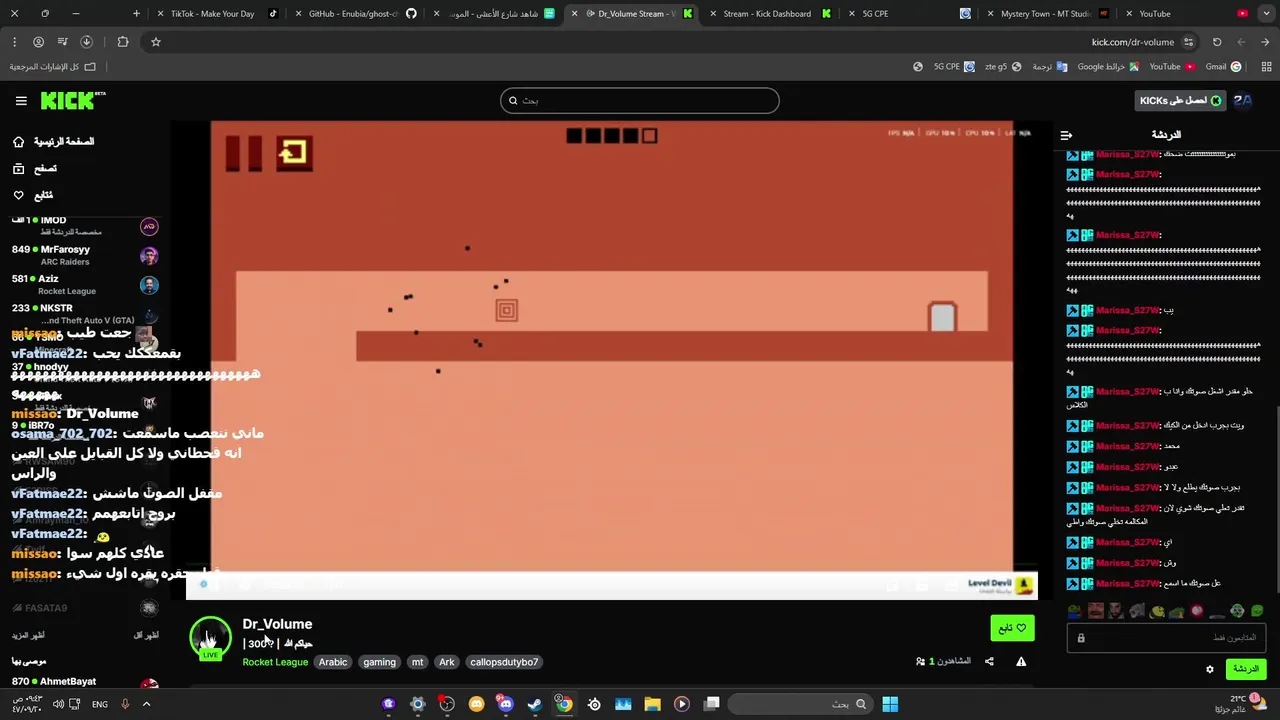Viewport: 1280px width, 720px height.
Task: Click the game's pause button
Action: (x=243, y=153)
